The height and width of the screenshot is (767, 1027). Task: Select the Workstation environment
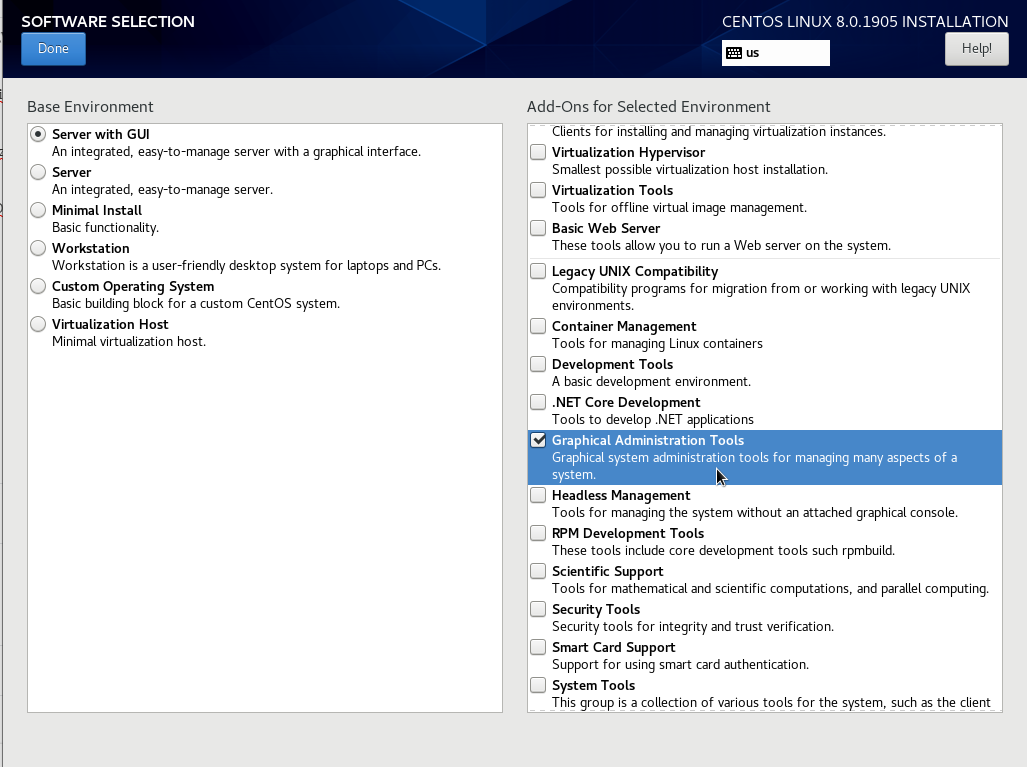point(37,248)
